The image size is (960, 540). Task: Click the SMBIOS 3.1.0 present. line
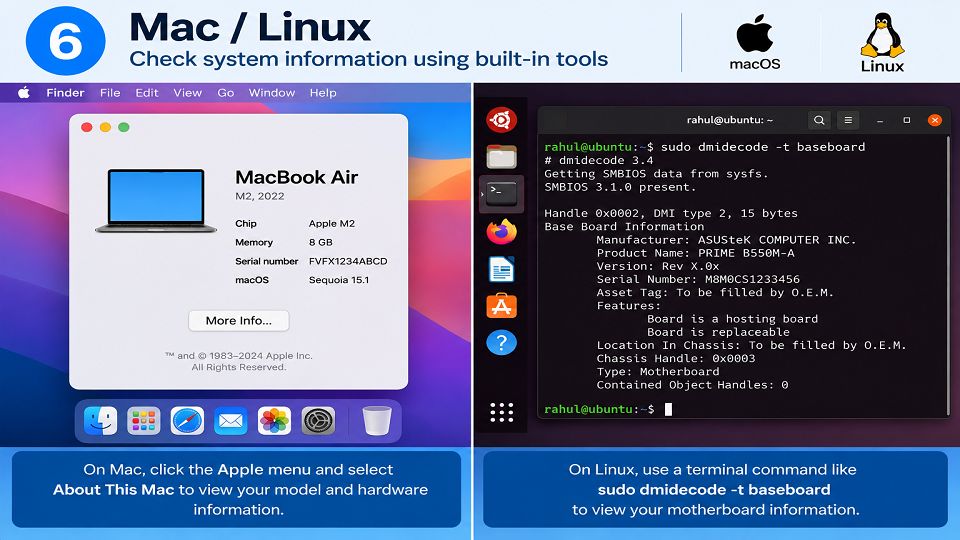point(620,187)
